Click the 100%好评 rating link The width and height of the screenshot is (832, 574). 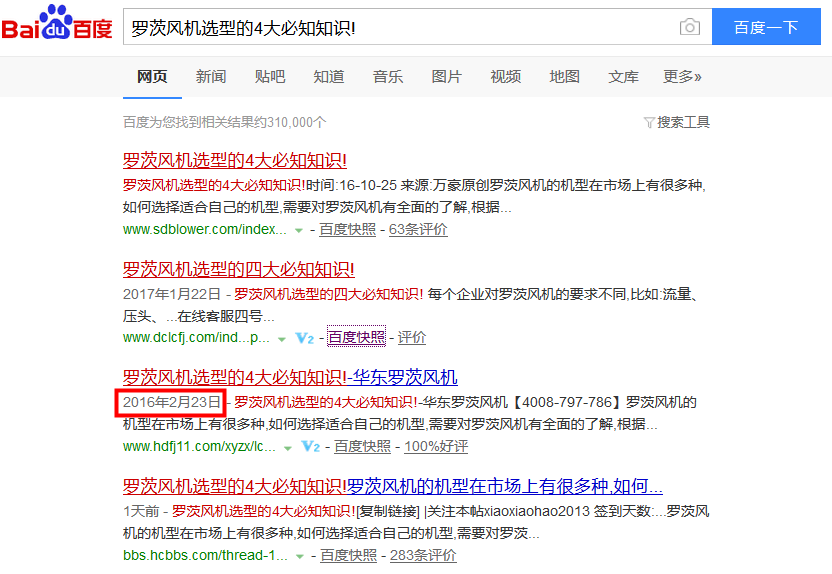434,446
